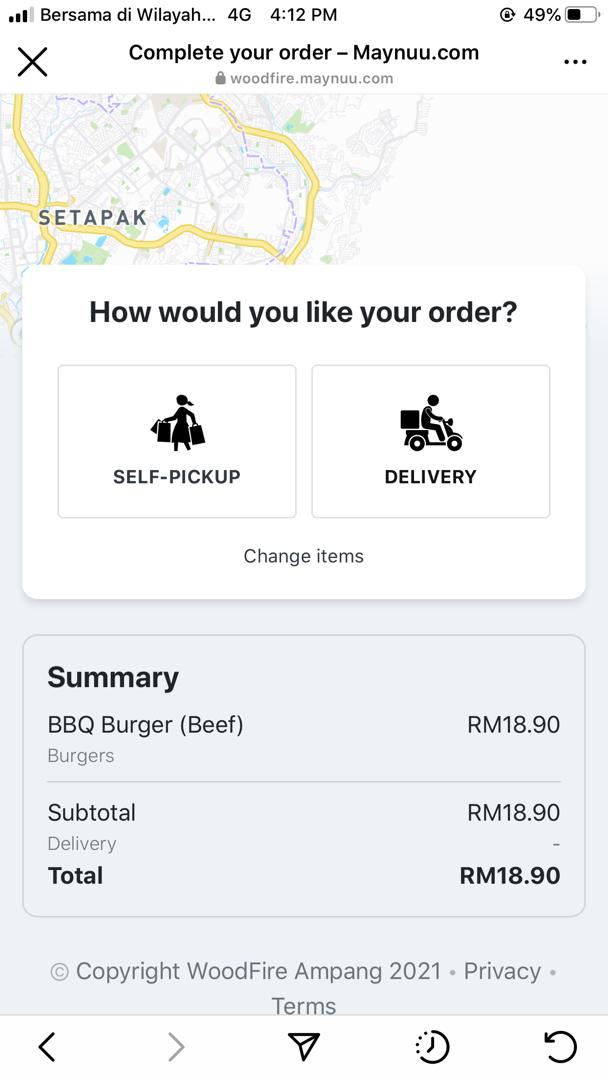Viewport: 608px width, 1080px height.
Task: Choose the shopper icon for Self-Pickup
Action: click(177, 422)
